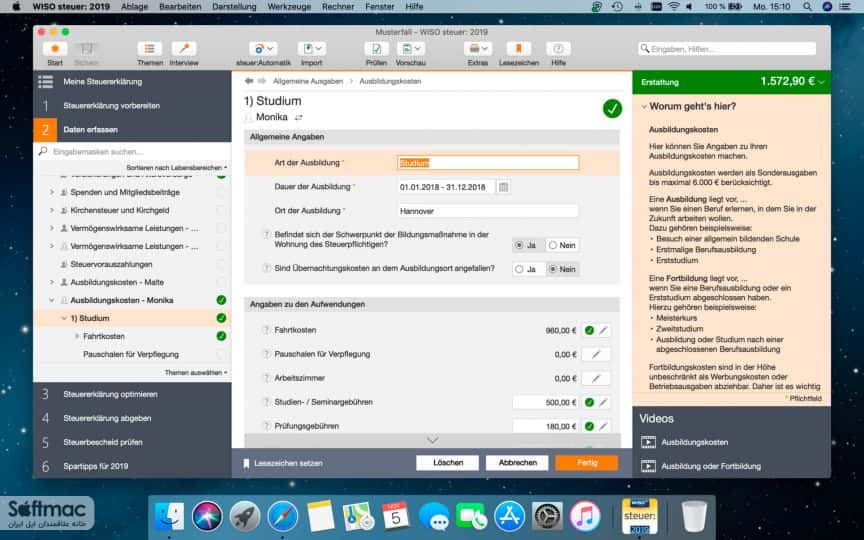The image size is (864, 540).
Task: Open the Start toolbar icon
Action: [55, 49]
